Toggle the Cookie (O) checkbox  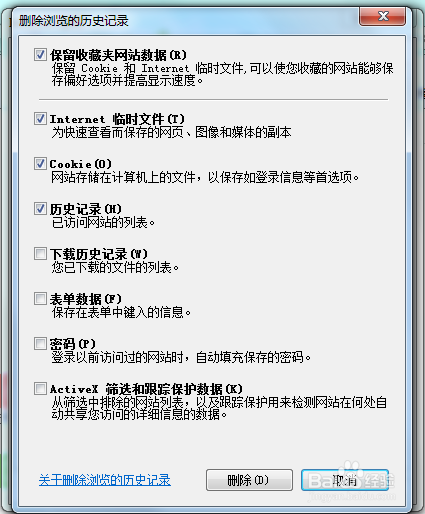[x=40, y=164]
